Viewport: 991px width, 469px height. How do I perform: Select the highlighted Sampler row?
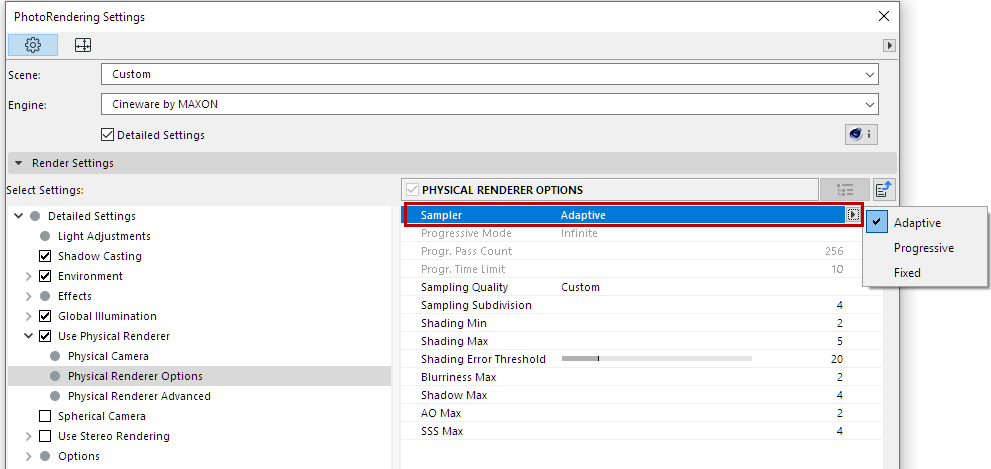point(632,216)
